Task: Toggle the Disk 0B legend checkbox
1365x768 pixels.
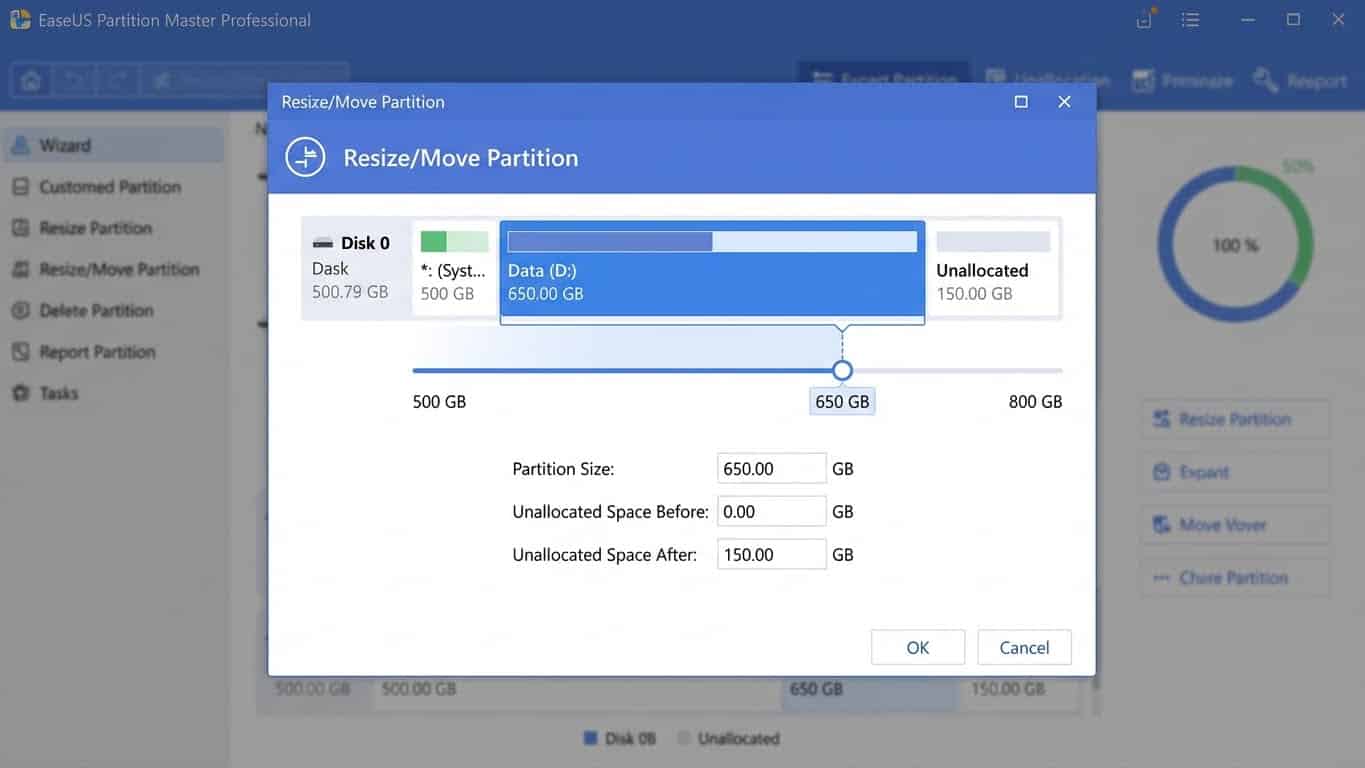Action: click(589, 738)
